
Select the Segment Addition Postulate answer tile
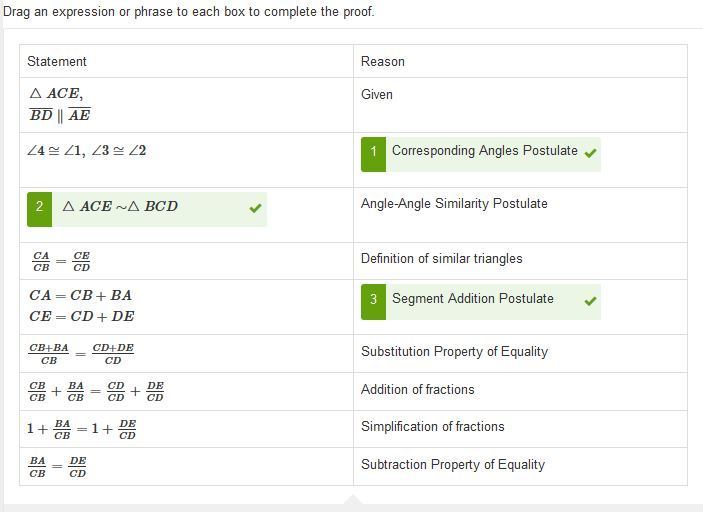pos(481,302)
